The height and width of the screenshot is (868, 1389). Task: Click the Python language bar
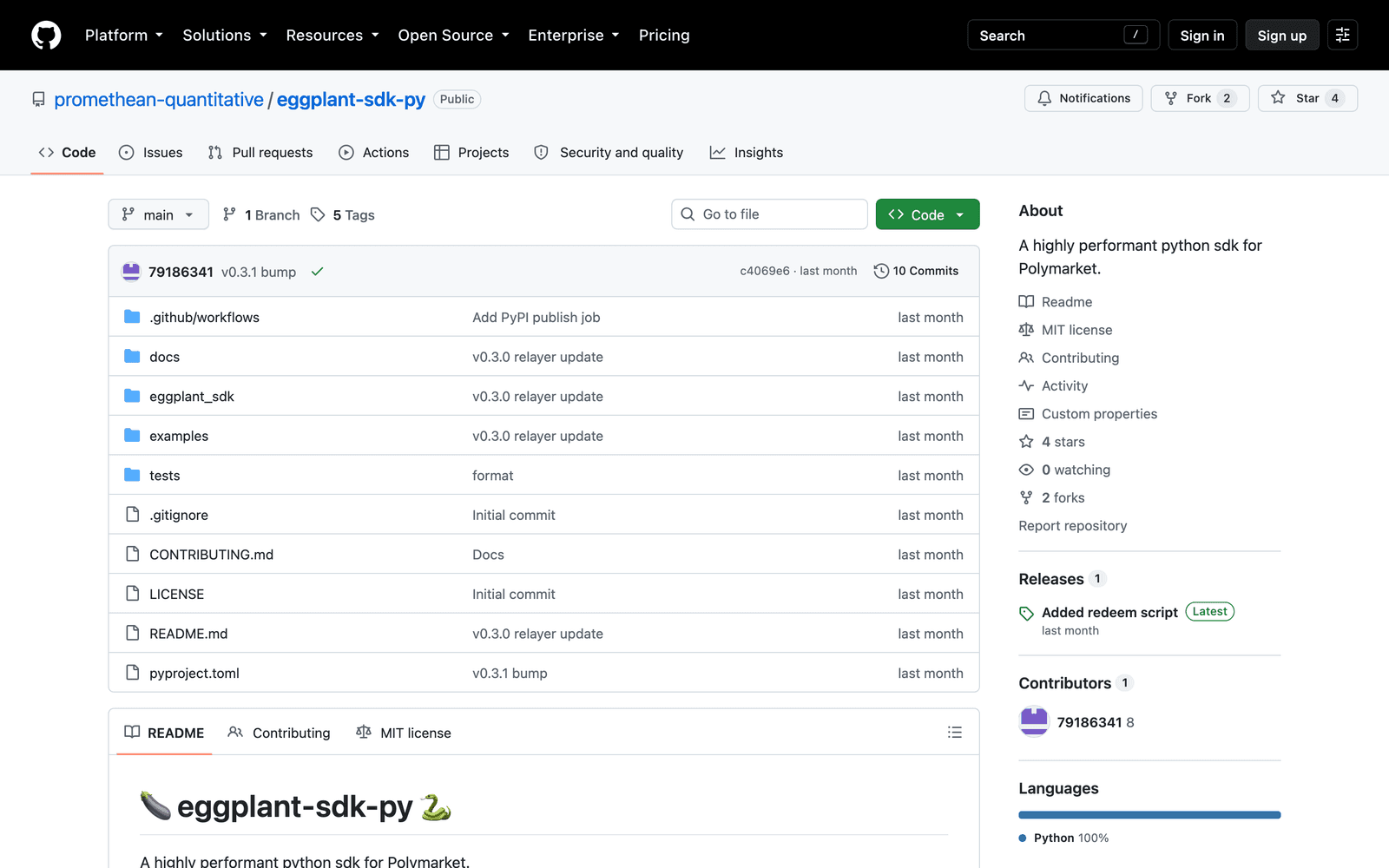pyautogui.click(x=1149, y=815)
